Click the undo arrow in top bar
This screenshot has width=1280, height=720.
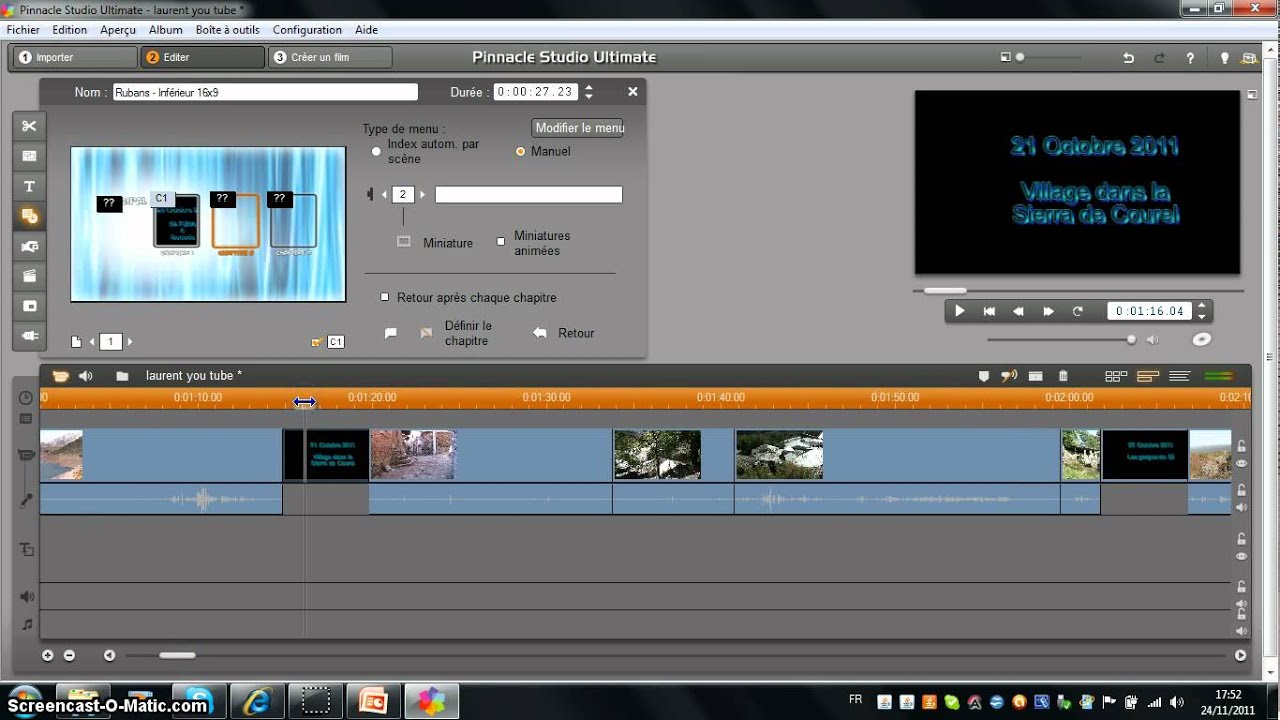1129,58
